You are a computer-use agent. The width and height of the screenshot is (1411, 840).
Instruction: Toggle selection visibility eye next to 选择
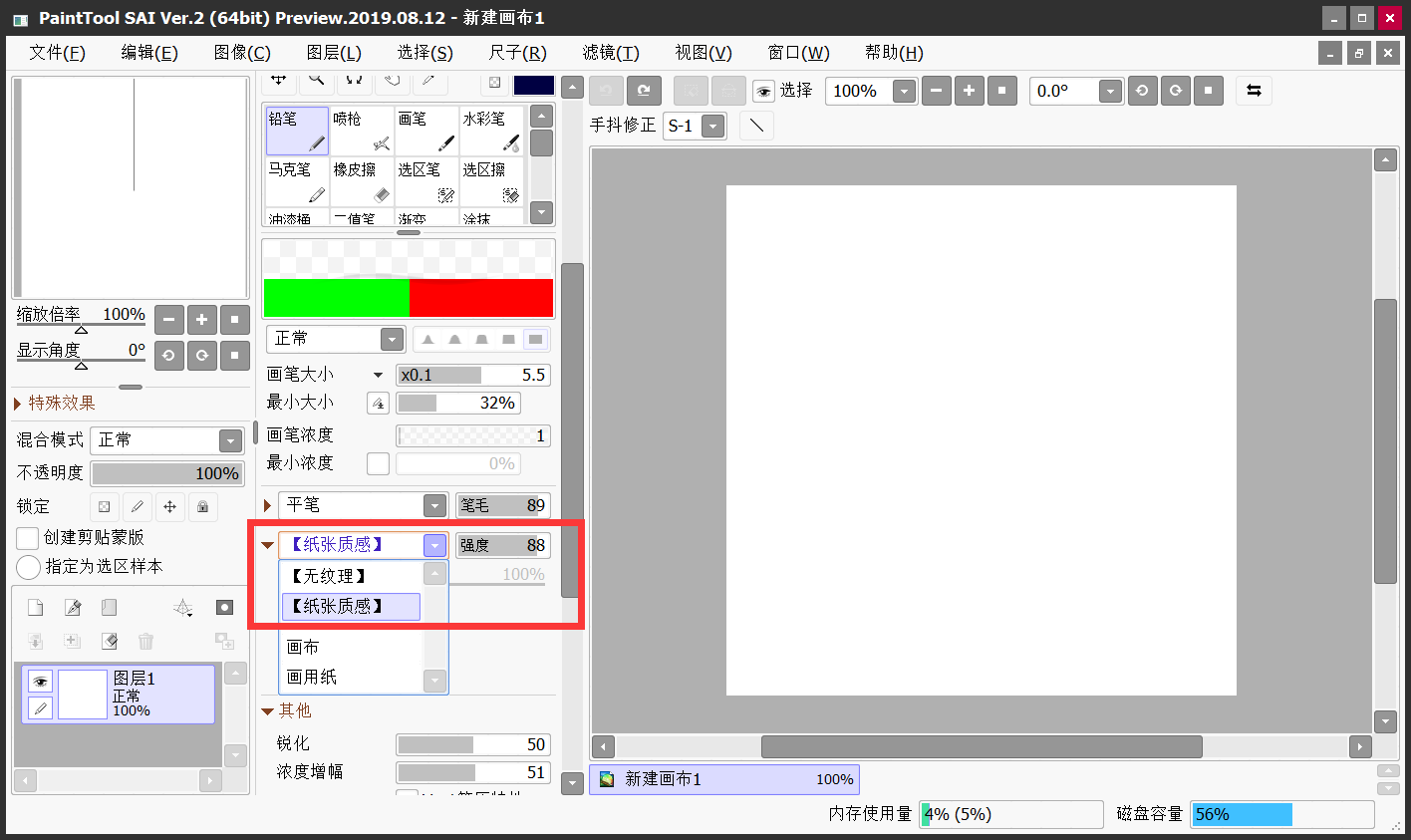tap(763, 92)
